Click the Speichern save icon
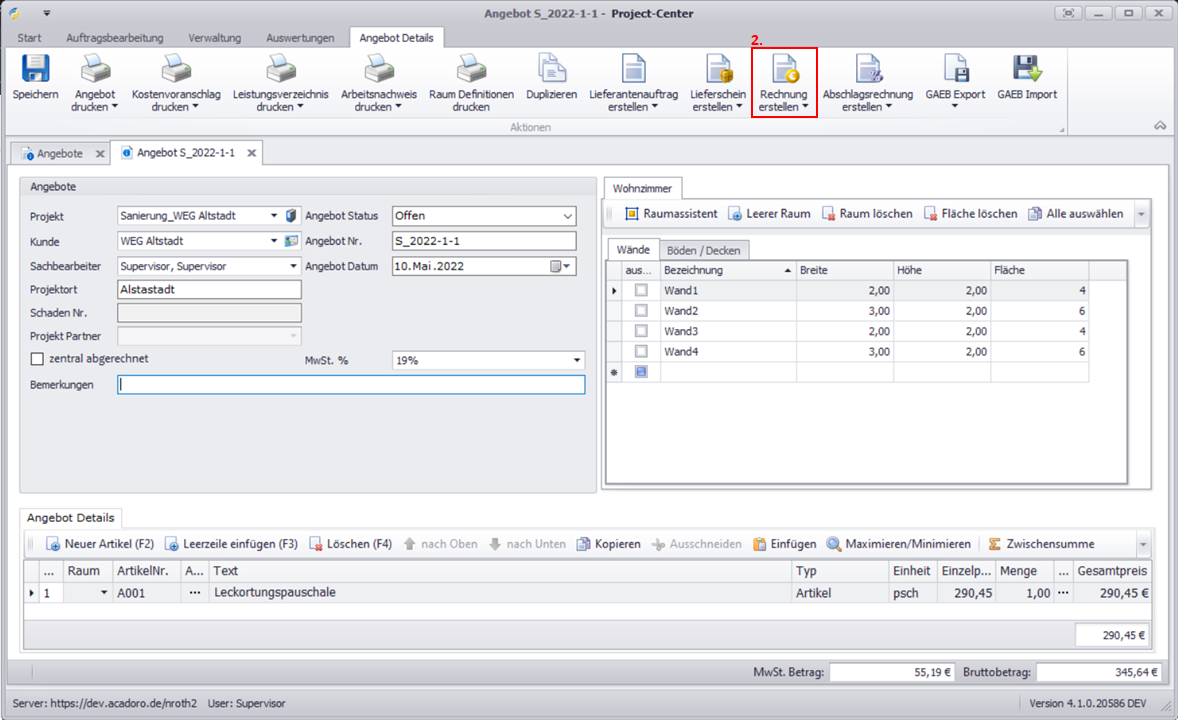The image size is (1178, 720). (35, 69)
